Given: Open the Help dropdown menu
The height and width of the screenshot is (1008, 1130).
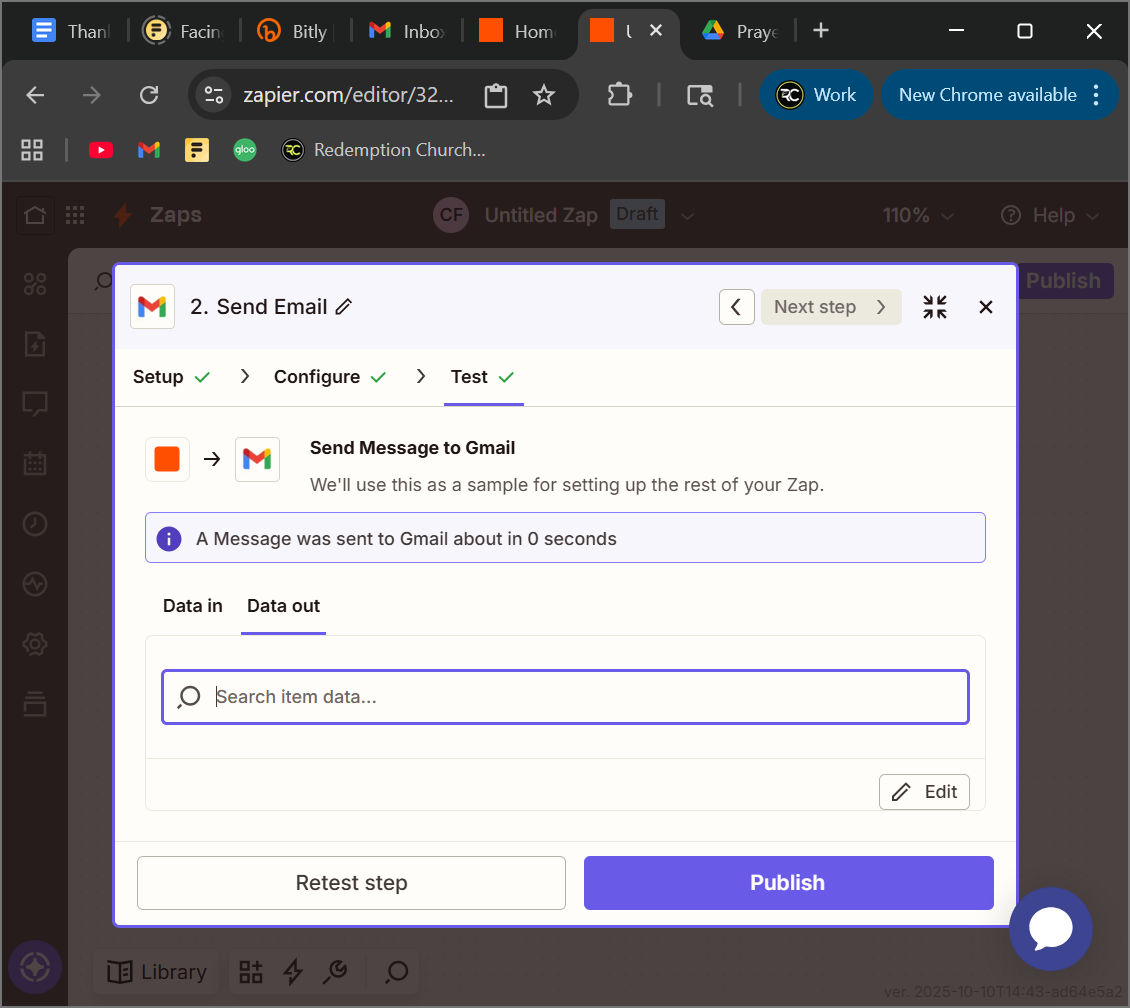Looking at the screenshot, I should (1050, 216).
